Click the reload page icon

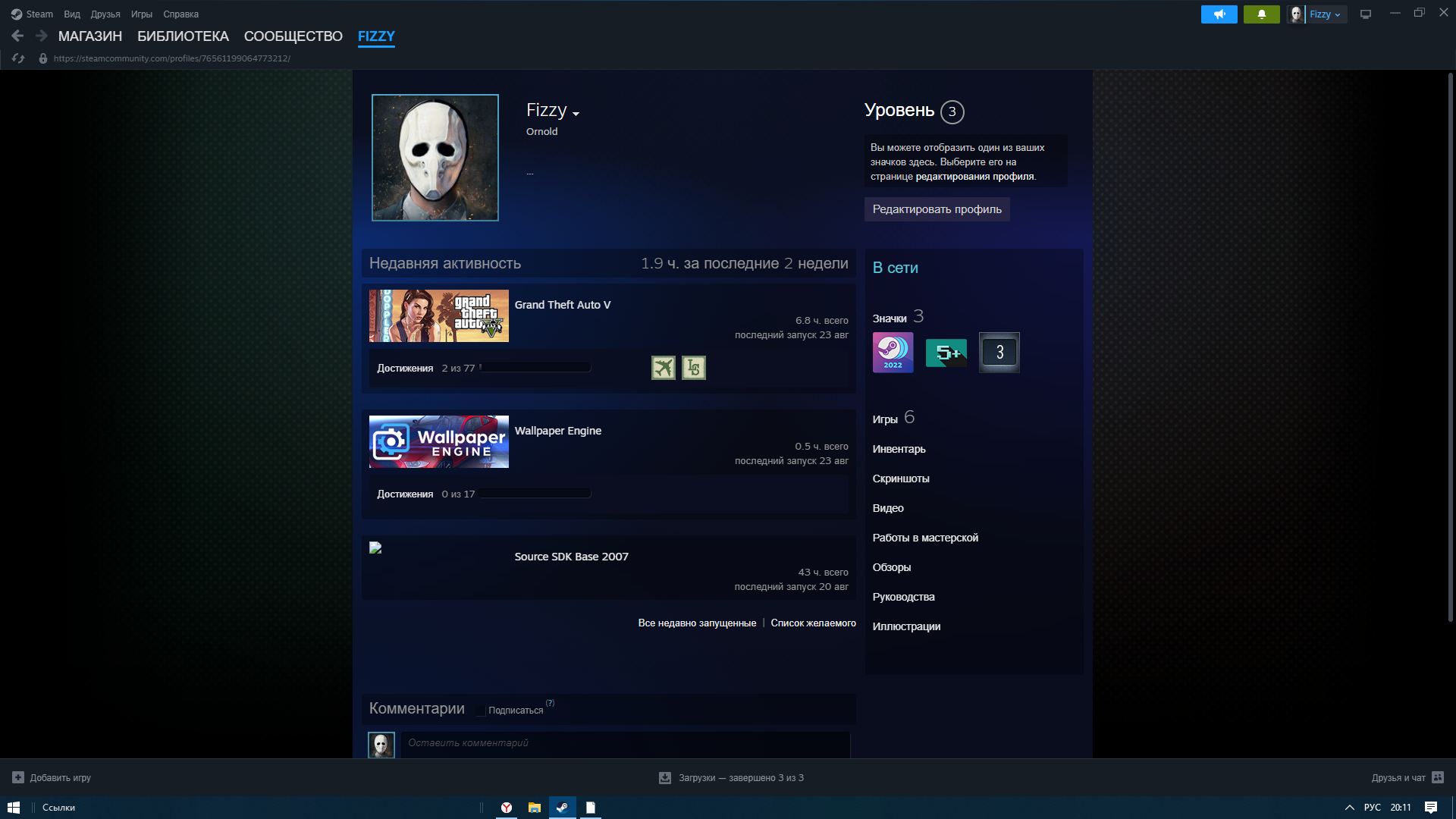tap(18, 58)
